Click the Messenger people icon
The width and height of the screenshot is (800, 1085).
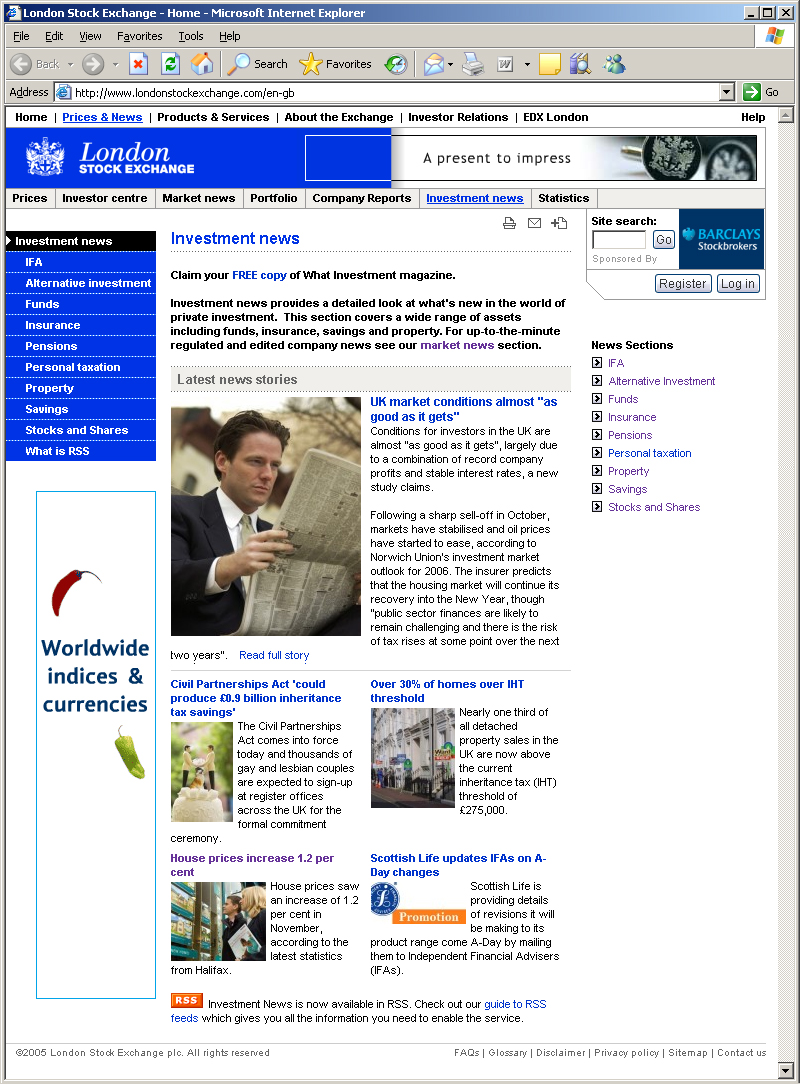click(x=614, y=64)
